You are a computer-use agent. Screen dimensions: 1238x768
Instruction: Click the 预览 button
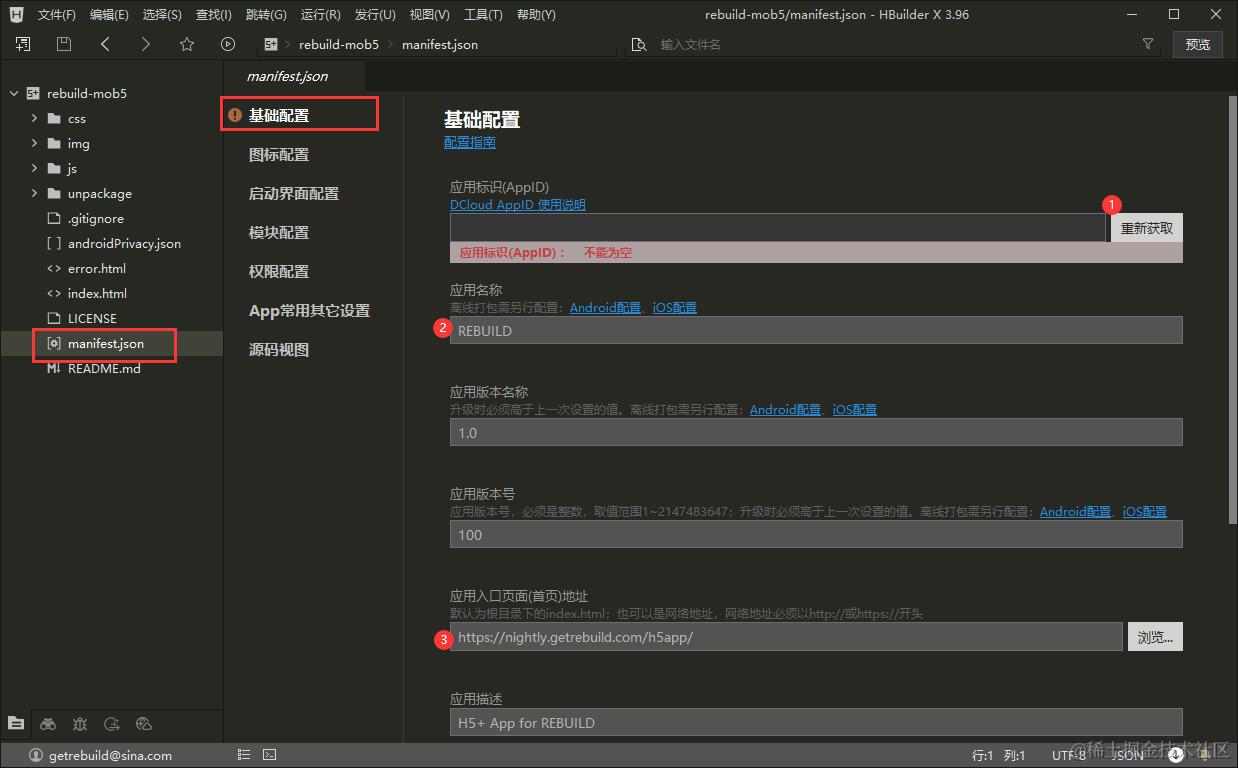pyautogui.click(x=1198, y=44)
